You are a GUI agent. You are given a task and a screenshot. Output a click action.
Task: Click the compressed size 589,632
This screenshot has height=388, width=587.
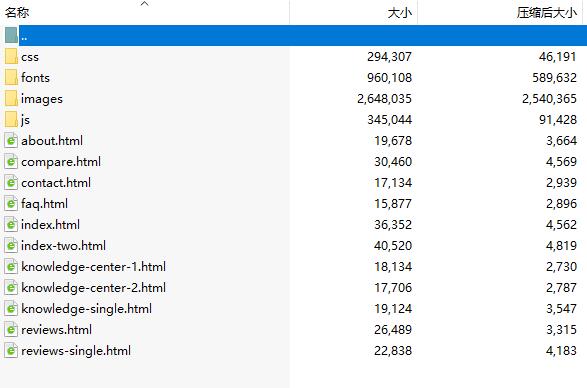554,78
